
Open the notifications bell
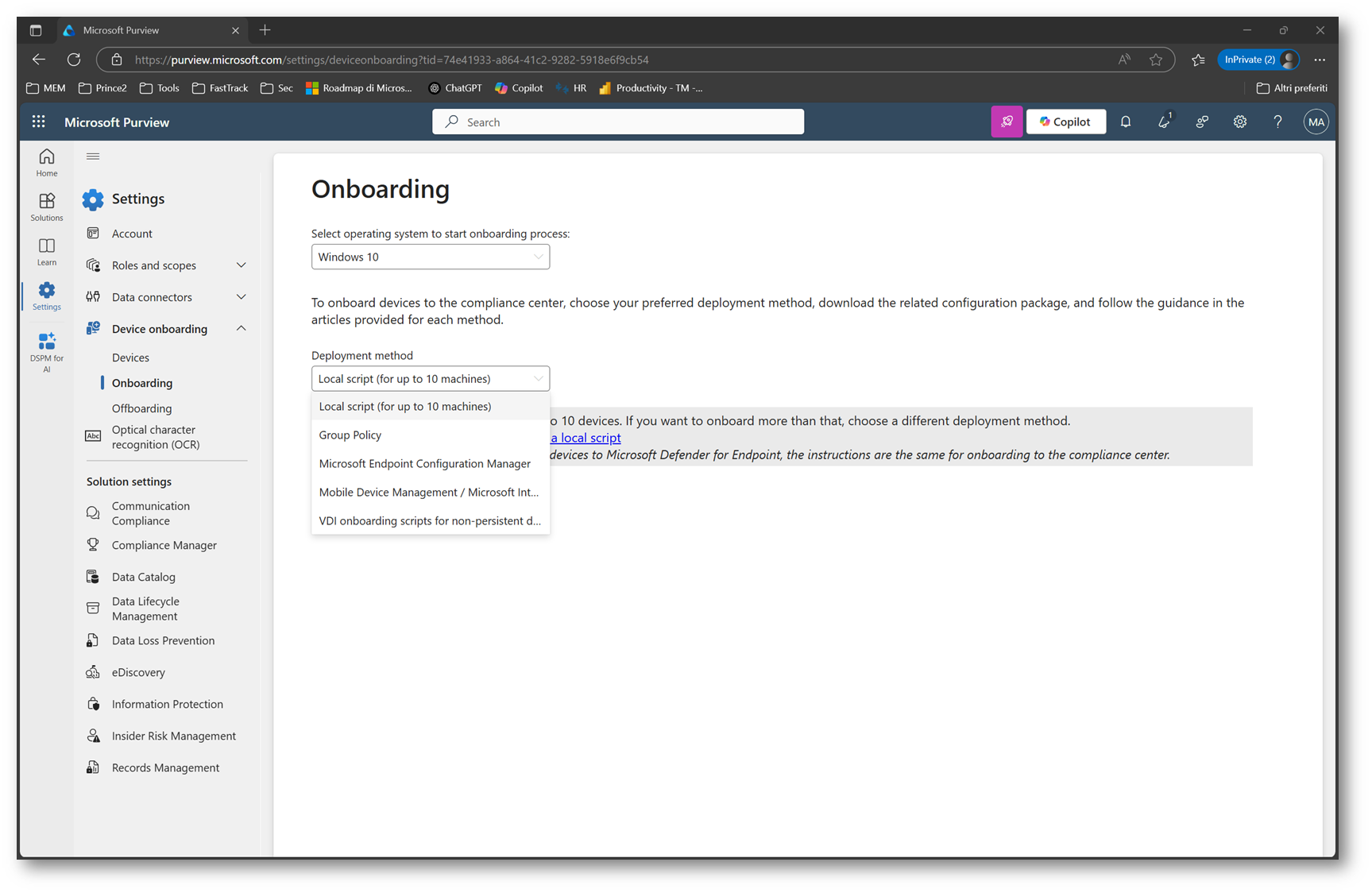click(1126, 122)
